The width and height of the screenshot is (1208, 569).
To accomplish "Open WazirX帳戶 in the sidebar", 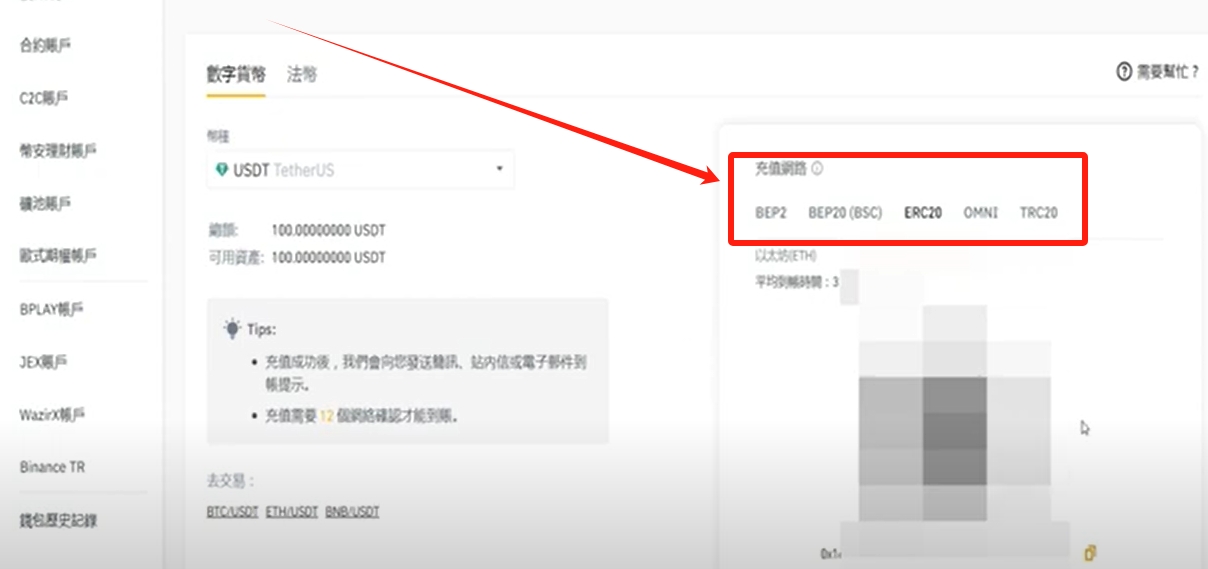I will click(52, 414).
